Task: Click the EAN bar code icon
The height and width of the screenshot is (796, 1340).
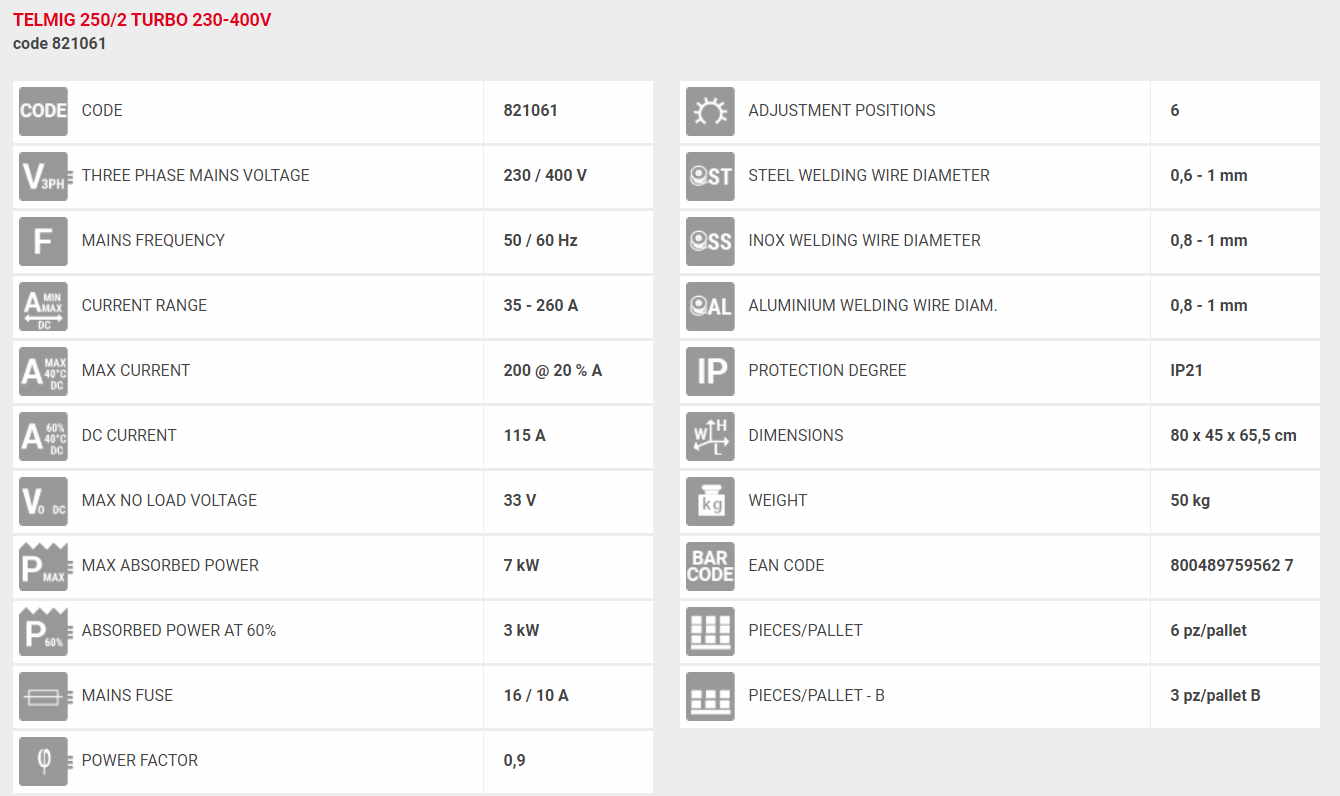Action: 710,566
